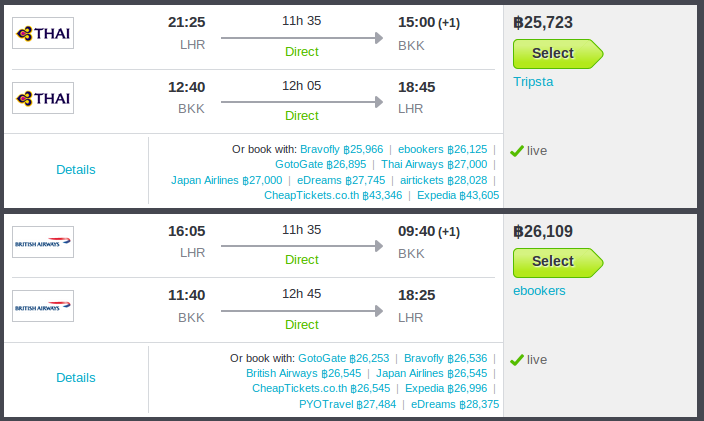
Task: Expand Details for the Thai Airways itinerary
Action: [x=76, y=170]
